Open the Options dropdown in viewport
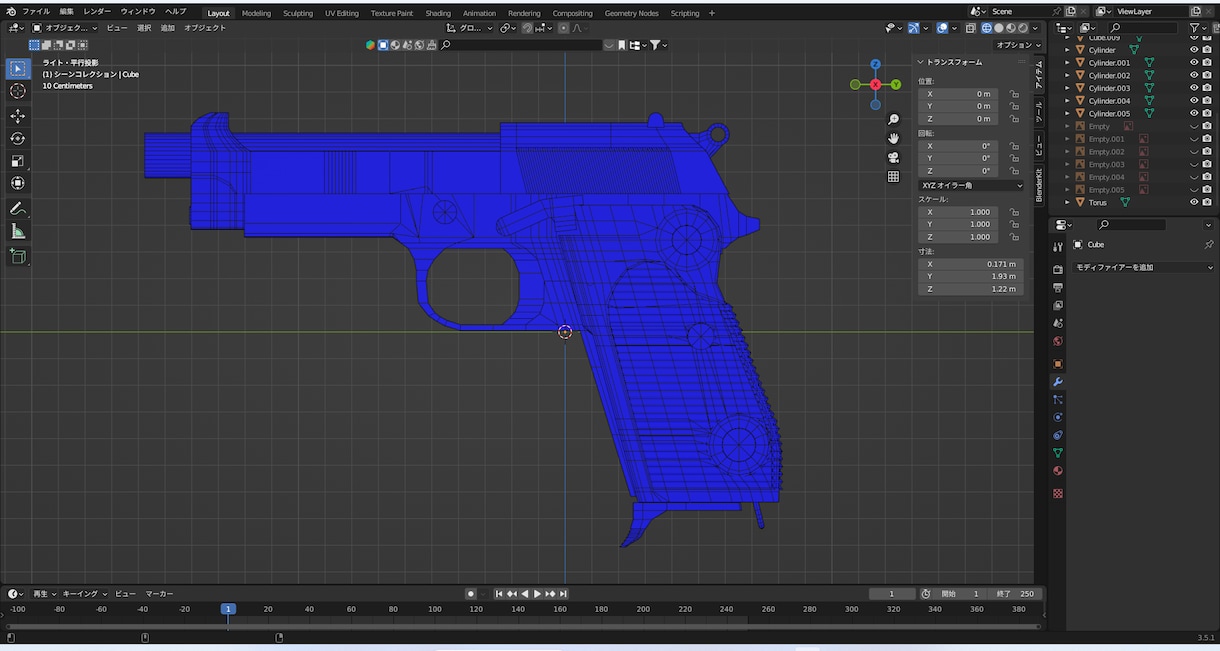 click(1017, 45)
